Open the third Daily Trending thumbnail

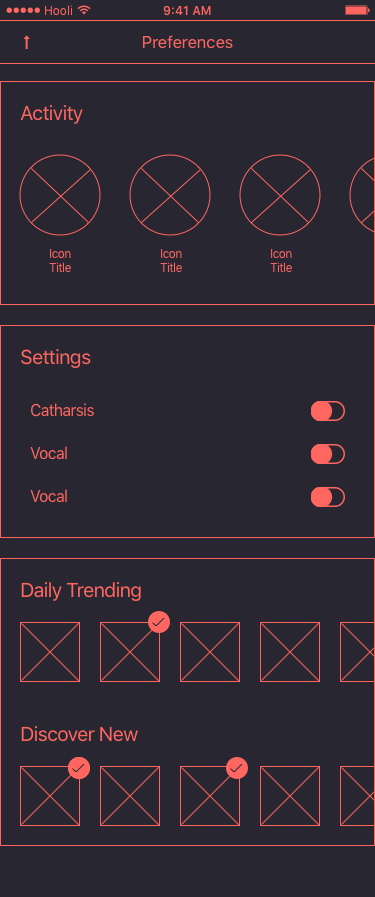(x=210, y=652)
